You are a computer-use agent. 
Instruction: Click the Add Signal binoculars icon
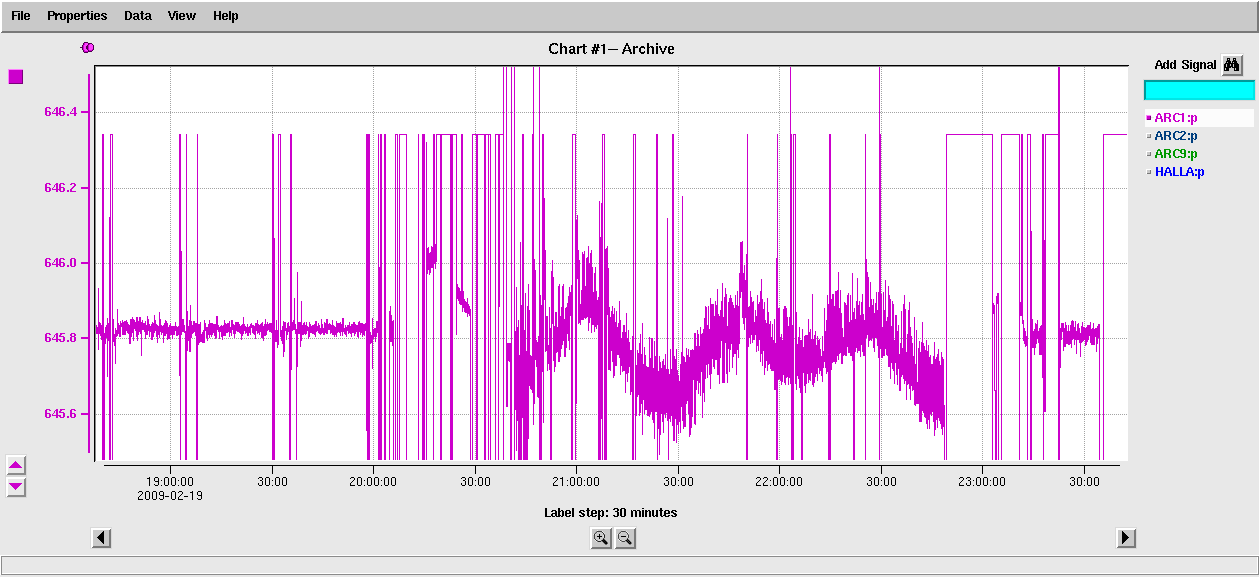[1232, 64]
